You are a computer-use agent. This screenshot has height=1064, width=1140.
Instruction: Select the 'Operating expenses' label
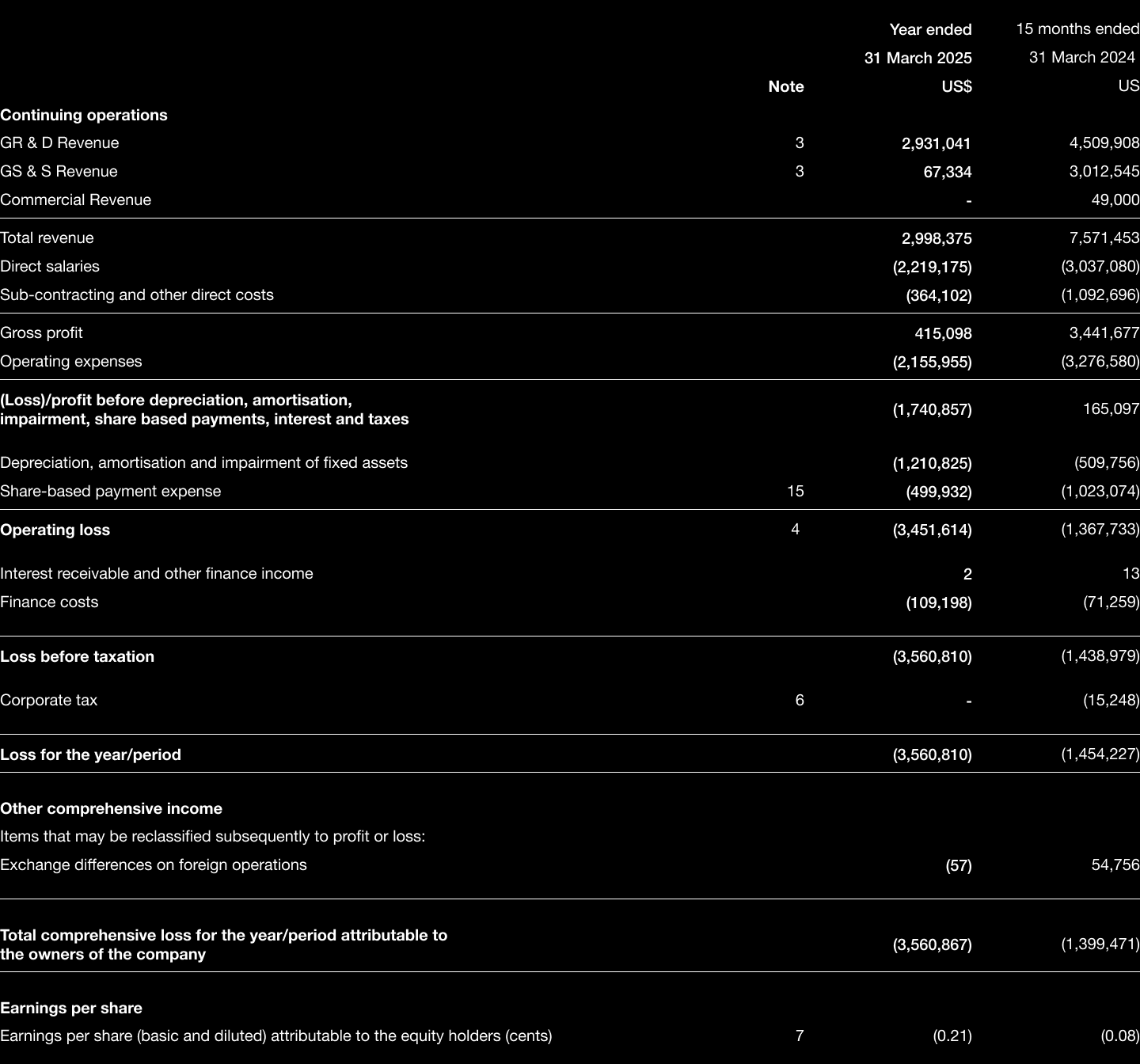(71, 362)
